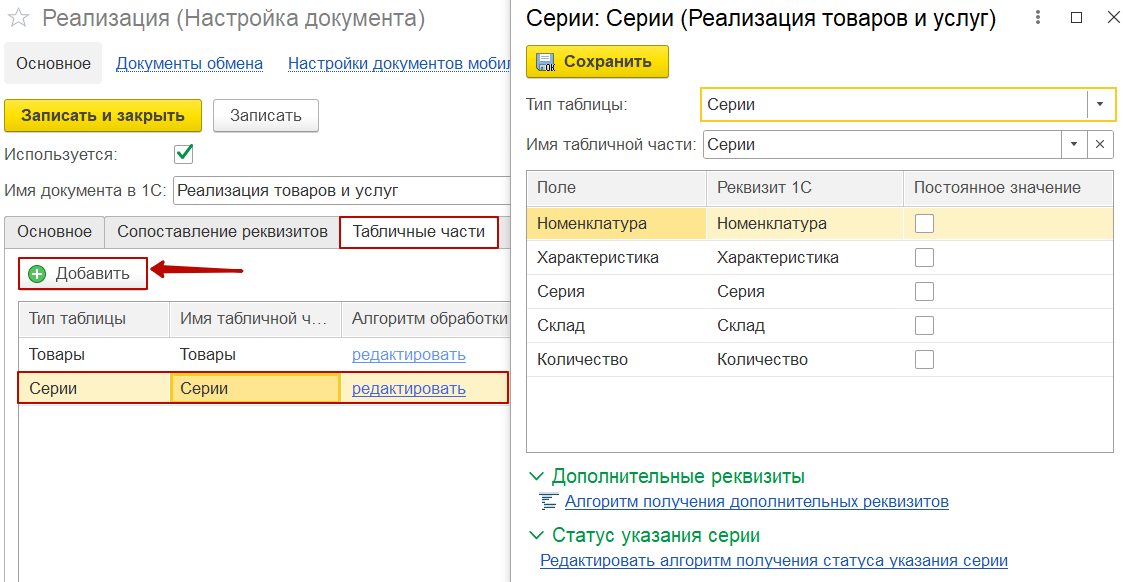Viewport: 1123px width, 582px height.
Task: Add the form to favorites with star icon
Action: click(18, 19)
